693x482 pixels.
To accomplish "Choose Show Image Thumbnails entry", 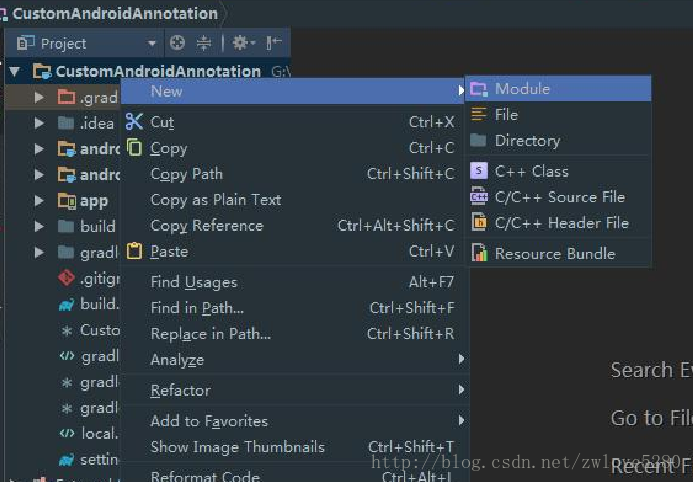I will tap(293, 447).
